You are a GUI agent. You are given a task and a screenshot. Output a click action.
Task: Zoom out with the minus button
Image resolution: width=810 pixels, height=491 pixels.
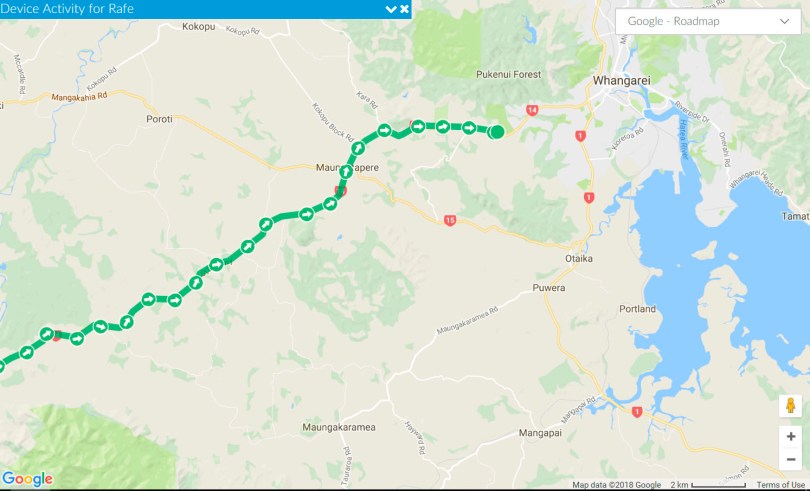coord(790,459)
